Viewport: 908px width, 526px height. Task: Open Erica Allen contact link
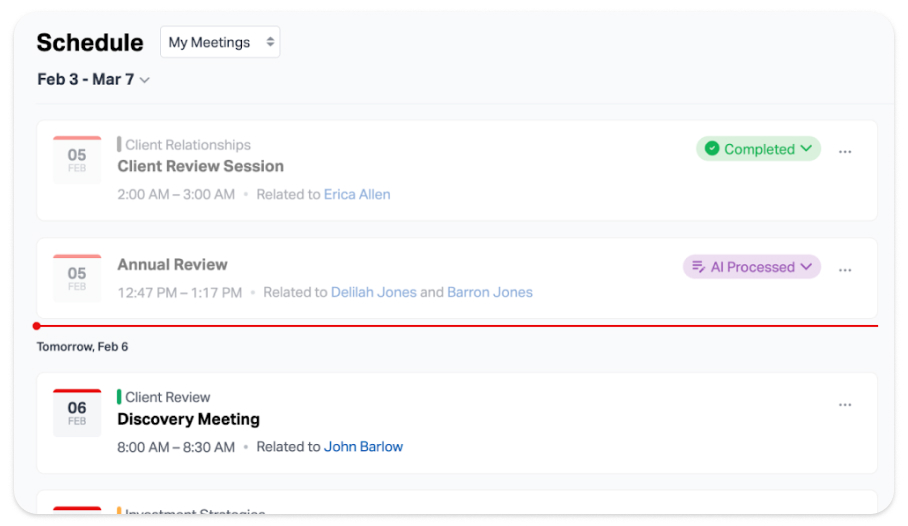point(357,194)
